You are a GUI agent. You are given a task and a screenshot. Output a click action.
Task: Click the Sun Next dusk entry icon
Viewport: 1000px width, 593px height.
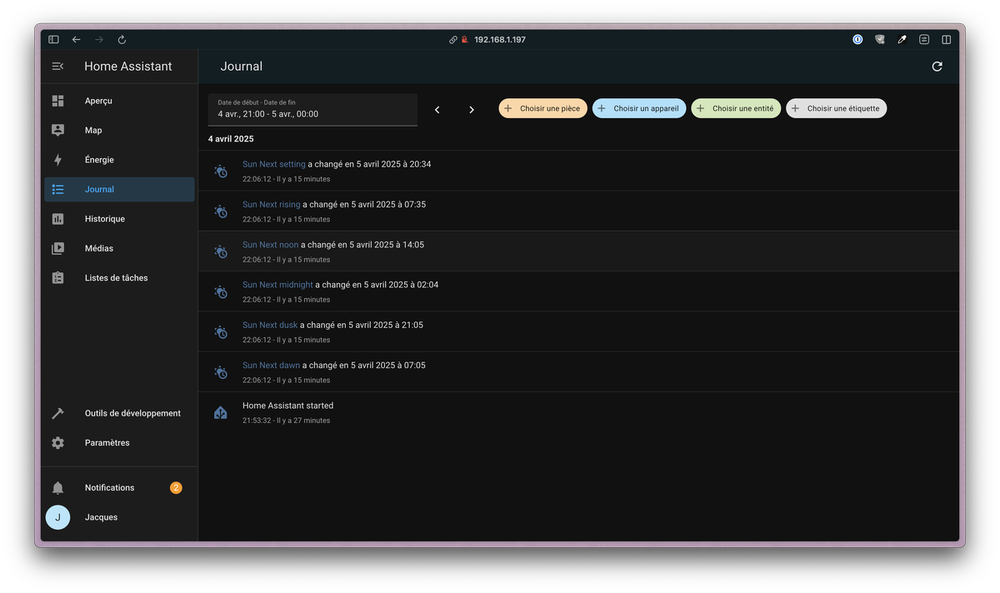pyautogui.click(x=221, y=332)
